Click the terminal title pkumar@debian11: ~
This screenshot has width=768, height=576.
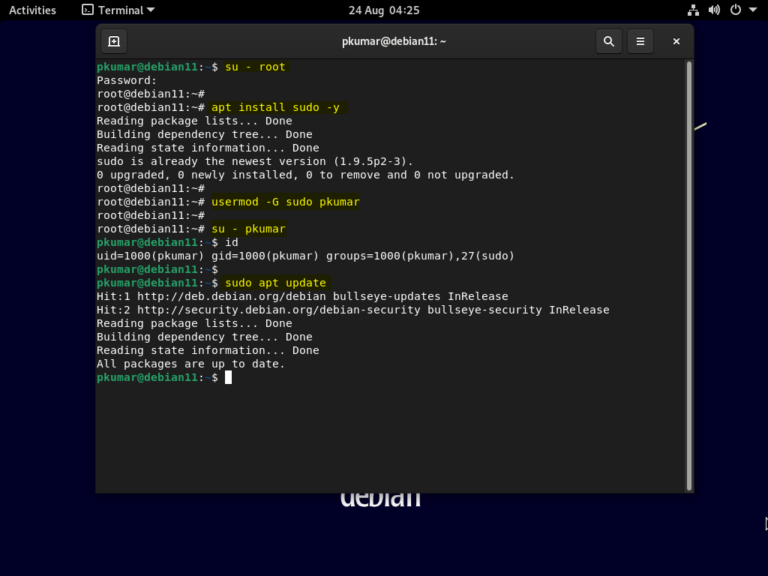tap(394, 42)
